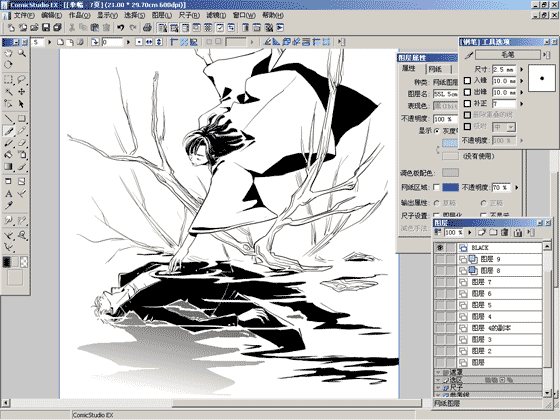Click the layer list scroll-up arrow
The image size is (560, 420).
(547, 246)
